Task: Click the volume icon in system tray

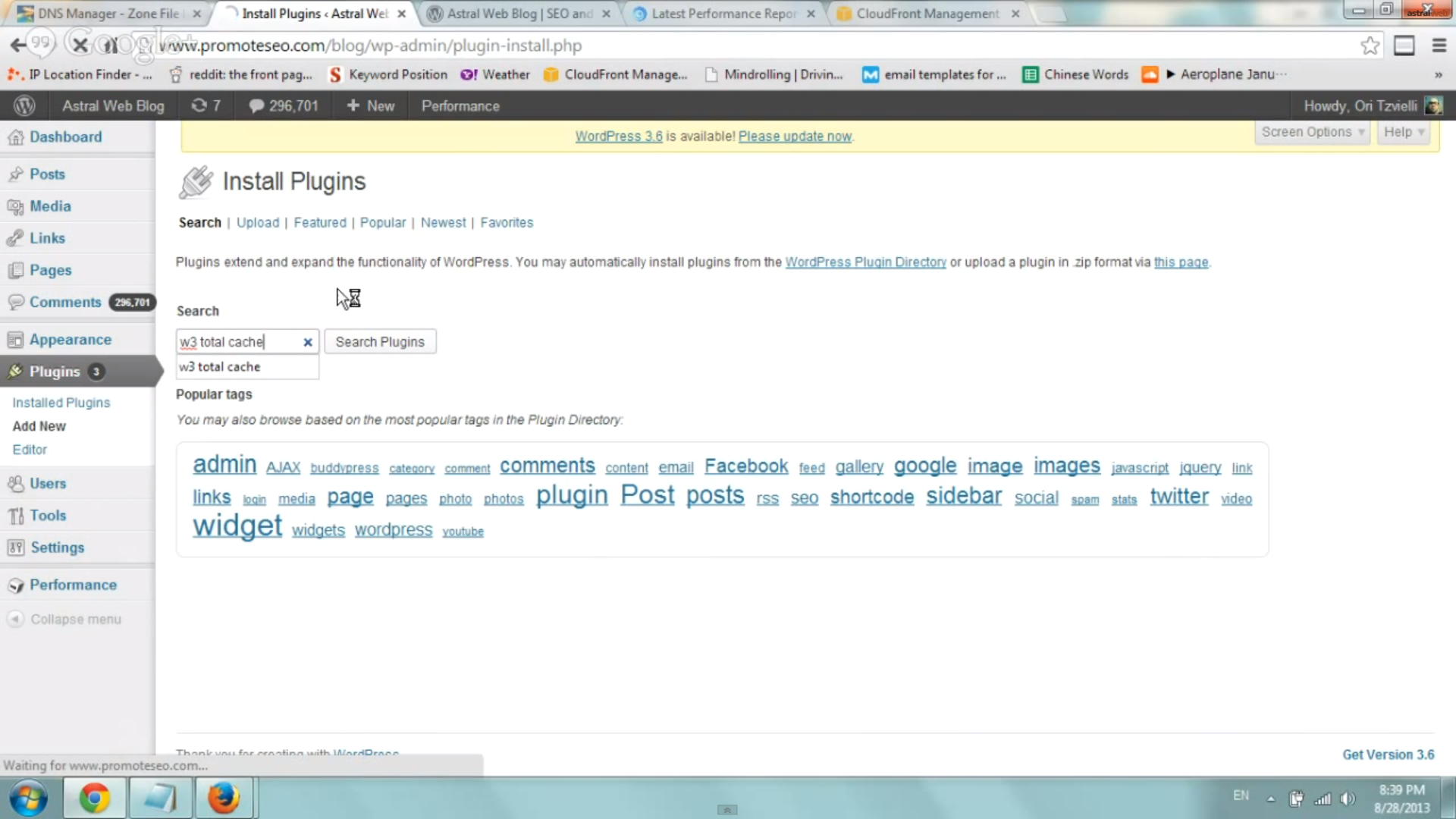Action: (1348, 799)
